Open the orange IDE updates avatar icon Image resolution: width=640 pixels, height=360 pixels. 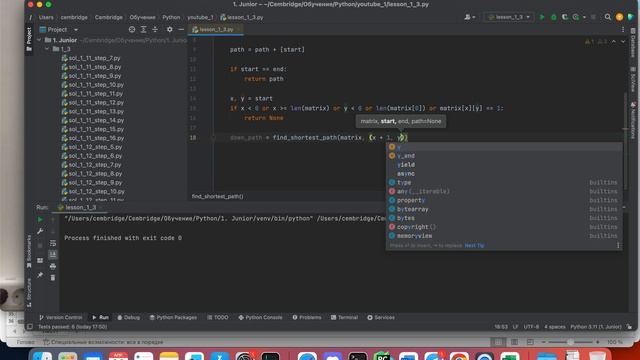(619, 17)
